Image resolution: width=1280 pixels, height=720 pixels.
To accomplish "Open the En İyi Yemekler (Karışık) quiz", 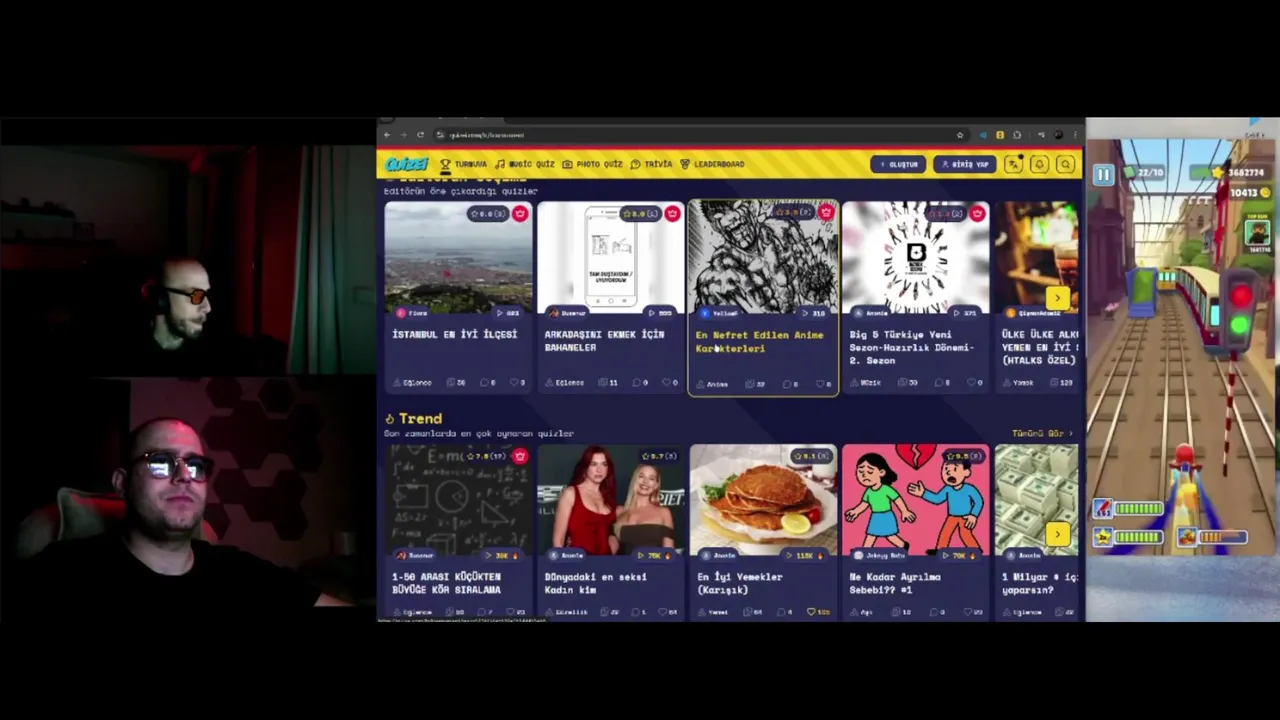I will (763, 500).
